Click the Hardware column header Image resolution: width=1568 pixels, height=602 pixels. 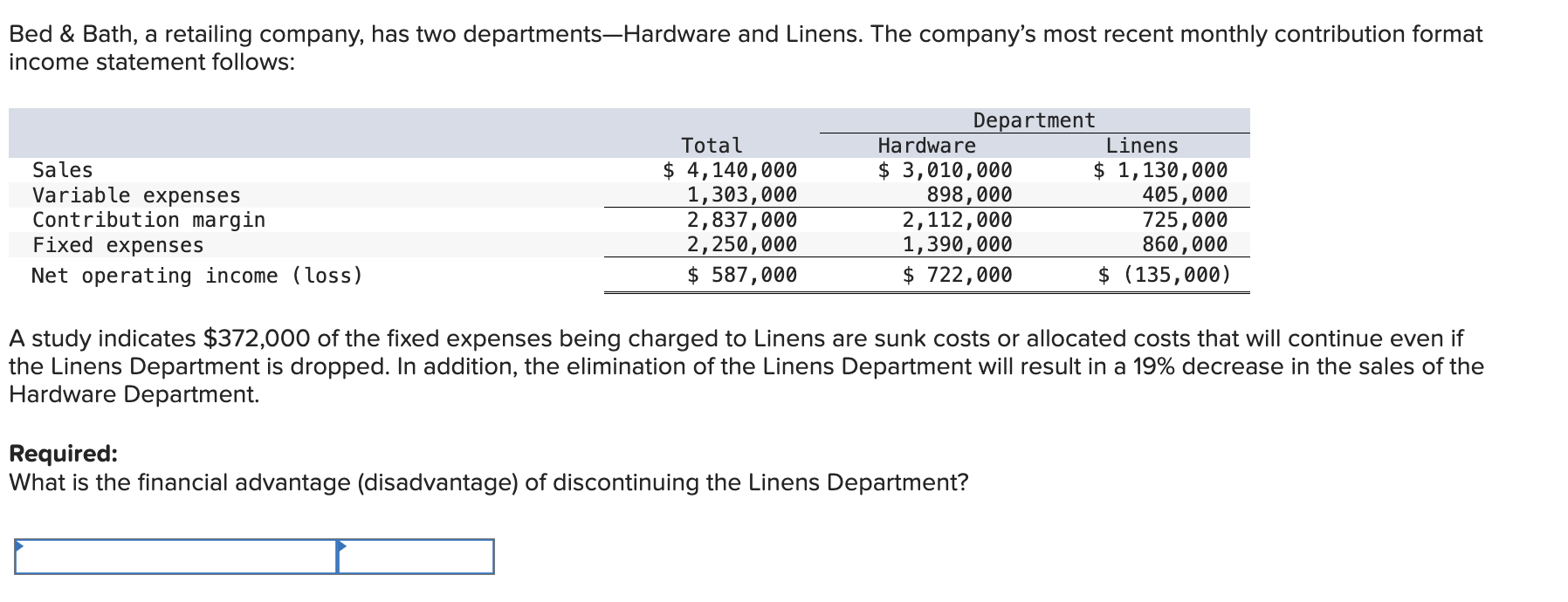tap(926, 146)
